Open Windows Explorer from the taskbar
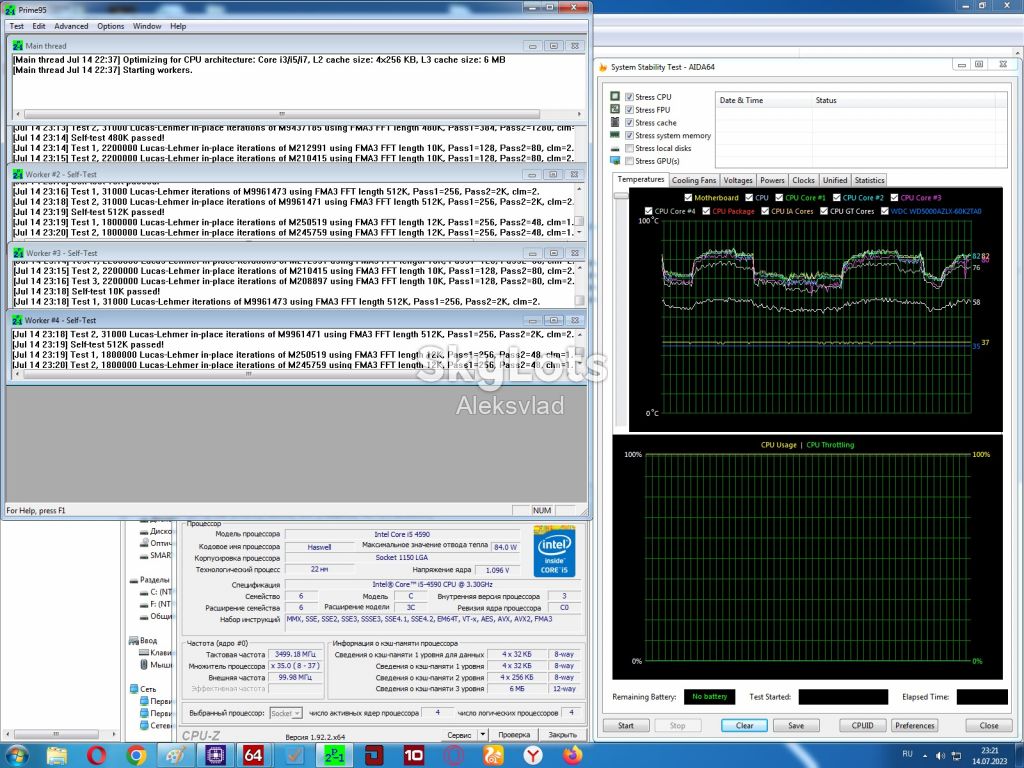 57,756
